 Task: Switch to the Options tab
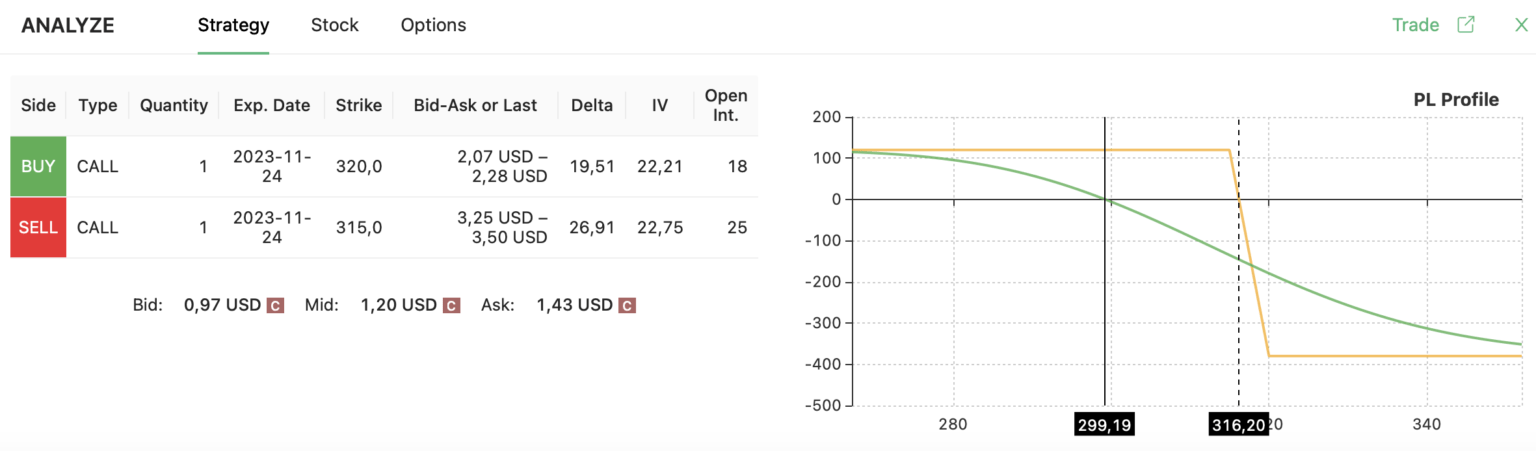pos(433,25)
